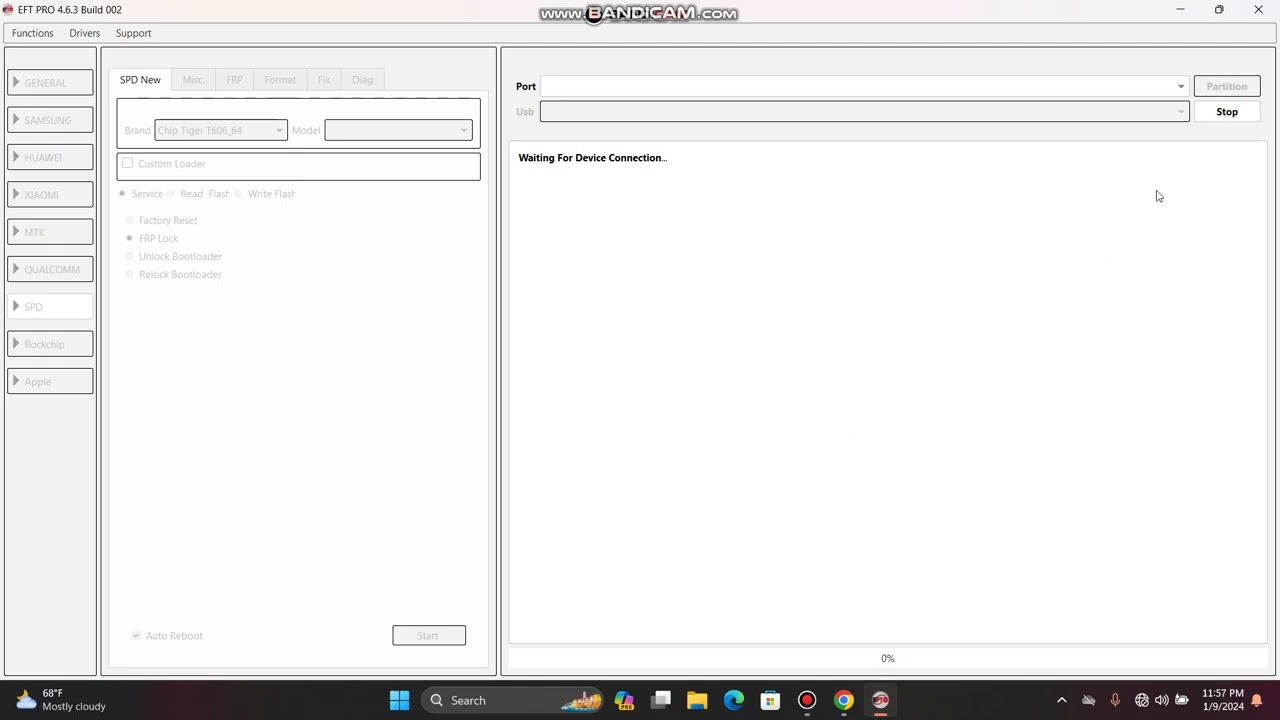Click the EFT Pro title bar app icon
The height and width of the screenshot is (720, 1280).
point(8,10)
